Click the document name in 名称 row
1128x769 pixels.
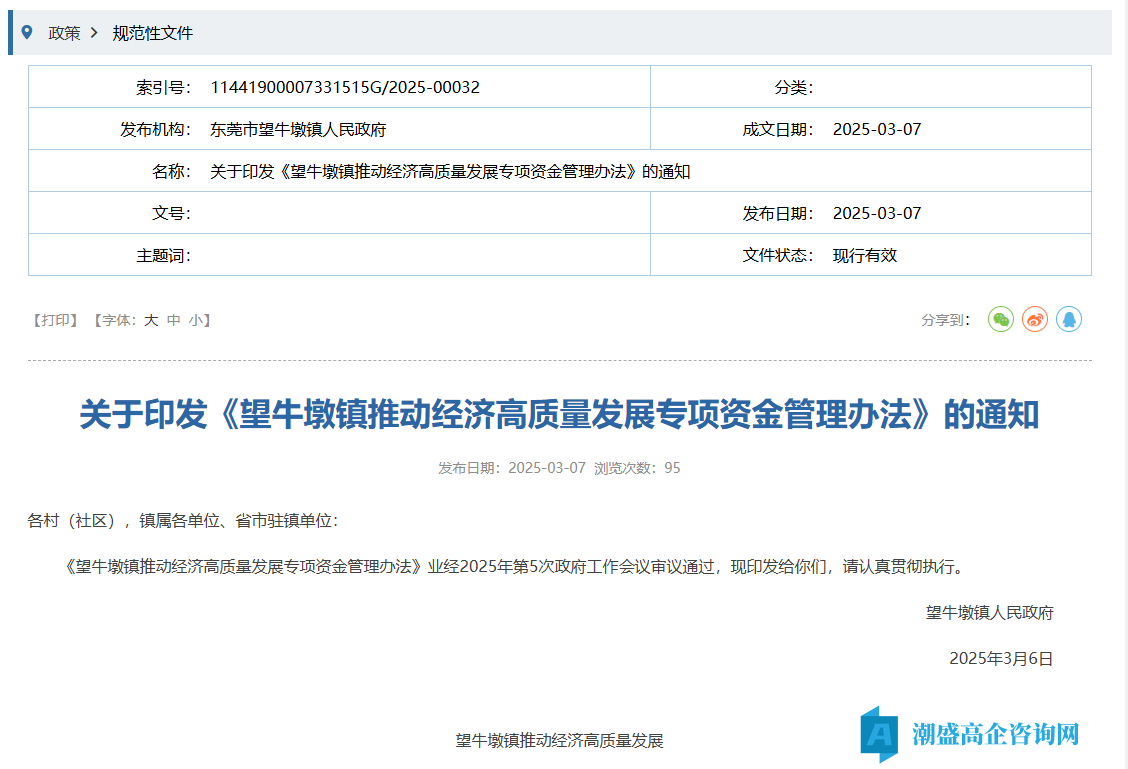tap(450, 171)
